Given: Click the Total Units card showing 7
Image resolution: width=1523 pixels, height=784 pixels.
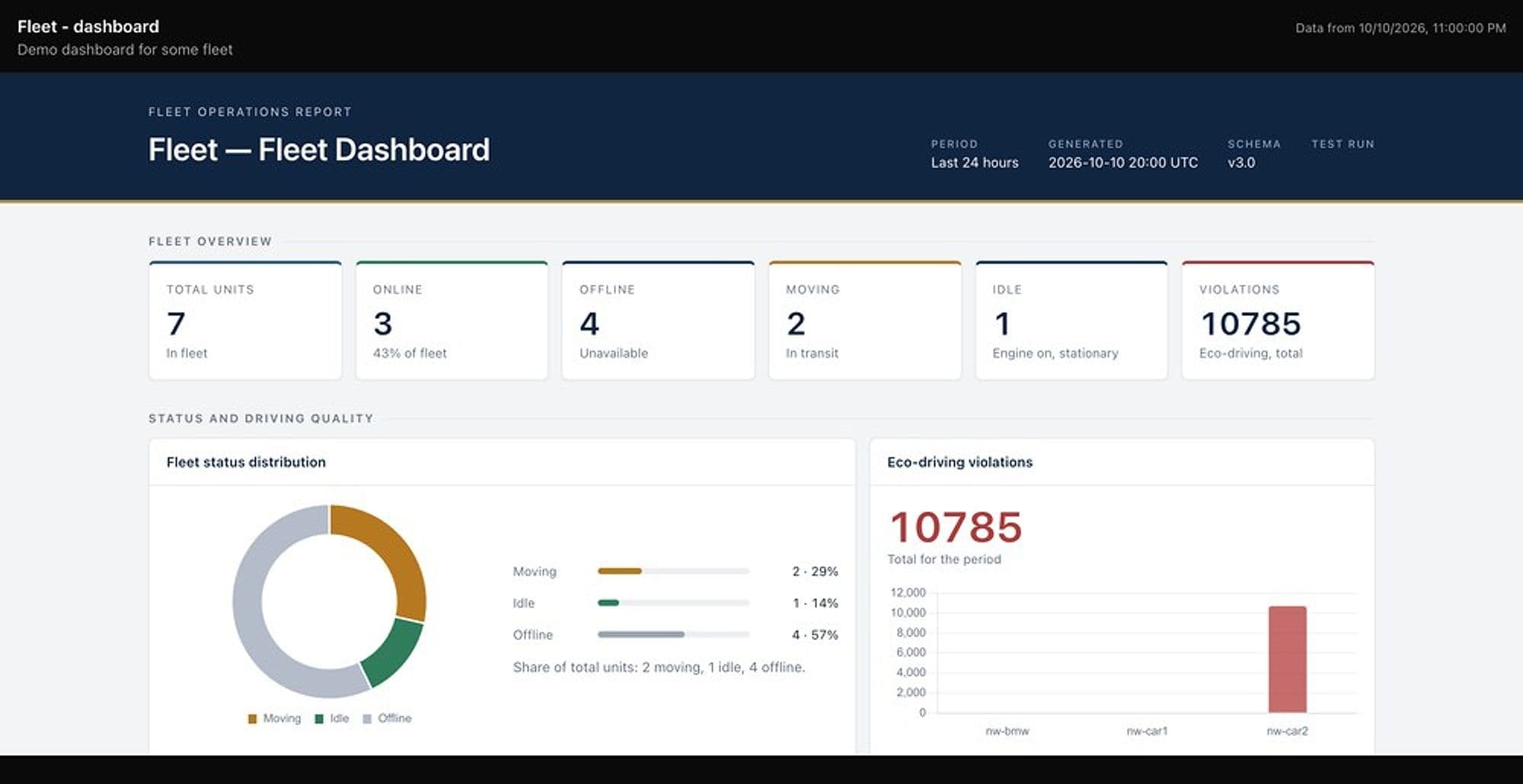Looking at the screenshot, I should click(245, 320).
